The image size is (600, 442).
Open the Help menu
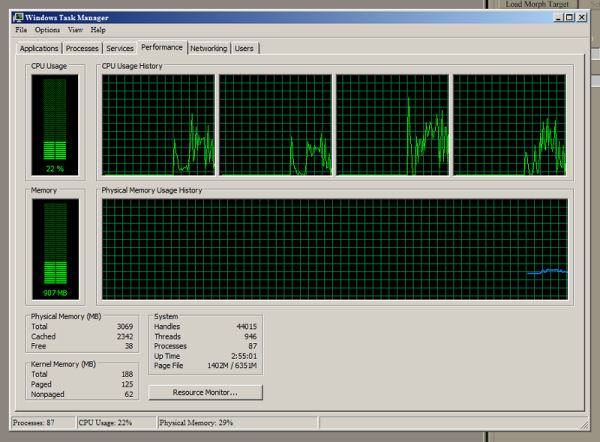[98, 30]
